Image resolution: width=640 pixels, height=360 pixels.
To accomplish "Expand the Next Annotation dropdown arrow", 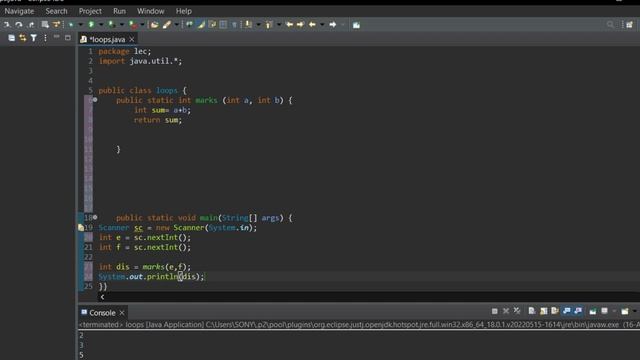I will click(258, 25).
